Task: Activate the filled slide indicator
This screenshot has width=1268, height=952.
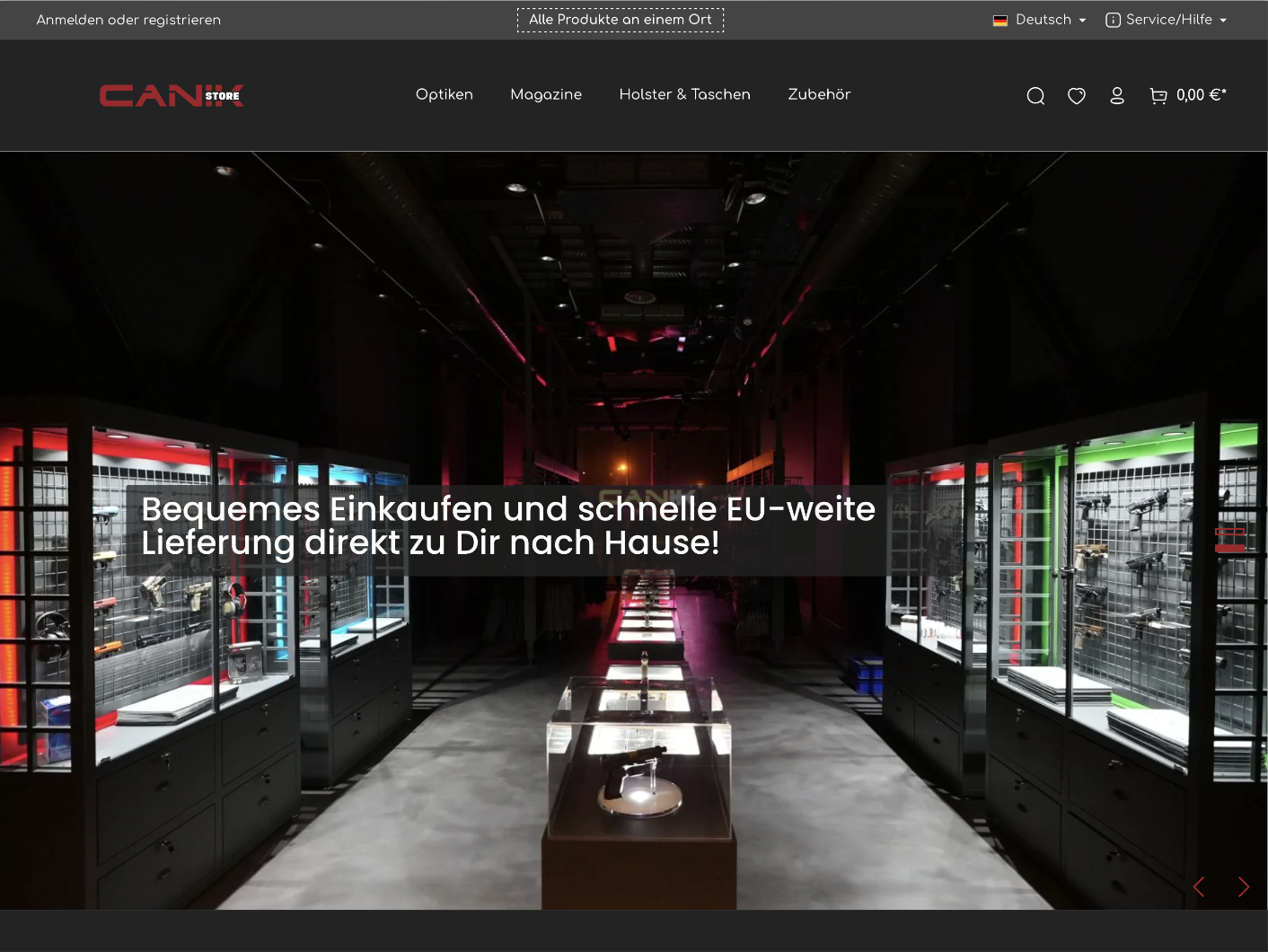Action: pyautogui.click(x=1229, y=548)
